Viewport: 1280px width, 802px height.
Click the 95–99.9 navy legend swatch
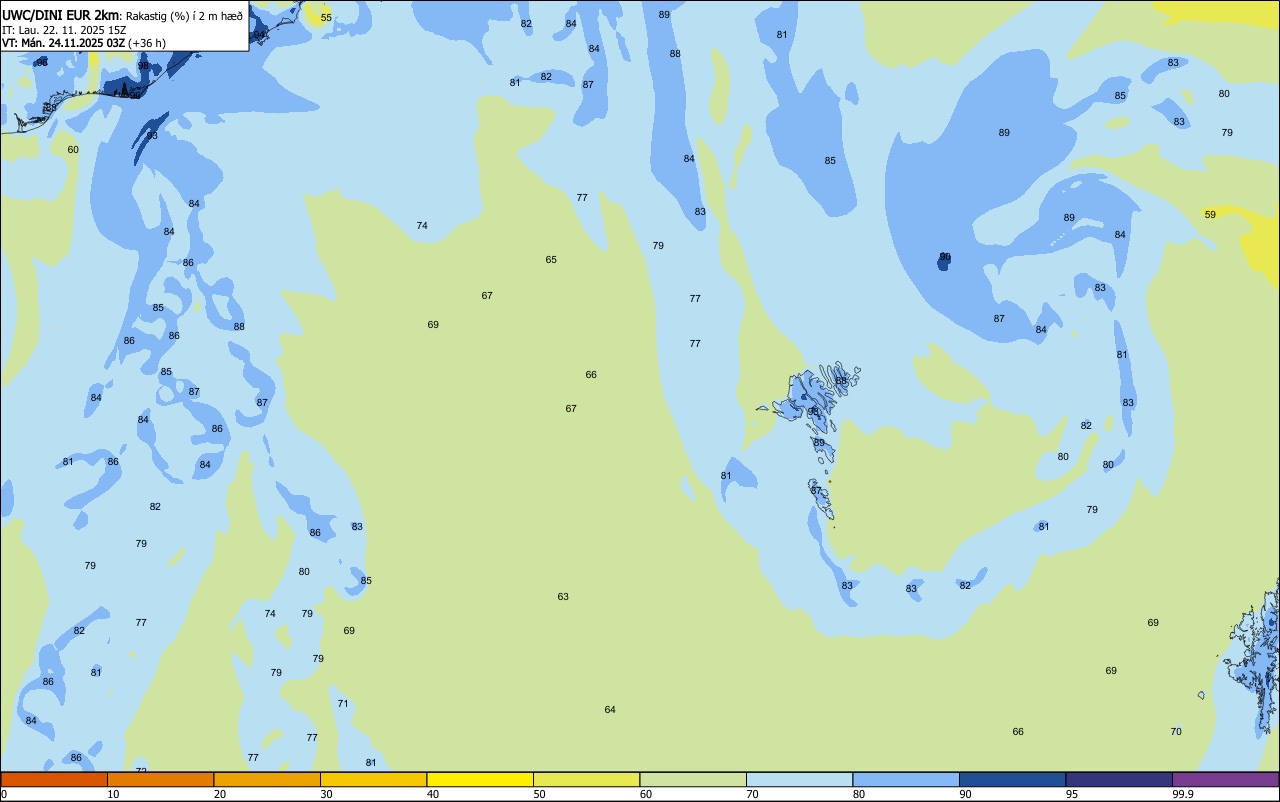tap(1119, 779)
